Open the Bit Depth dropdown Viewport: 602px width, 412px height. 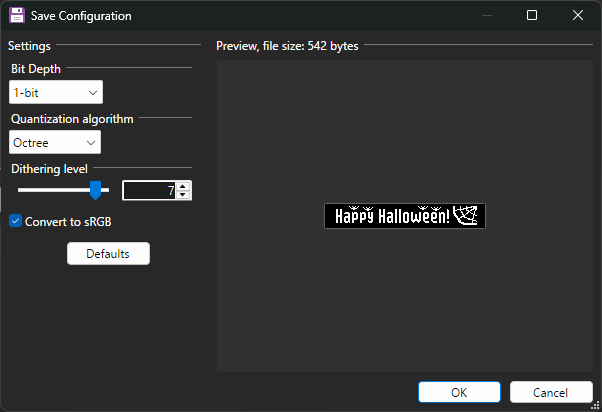click(55, 93)
